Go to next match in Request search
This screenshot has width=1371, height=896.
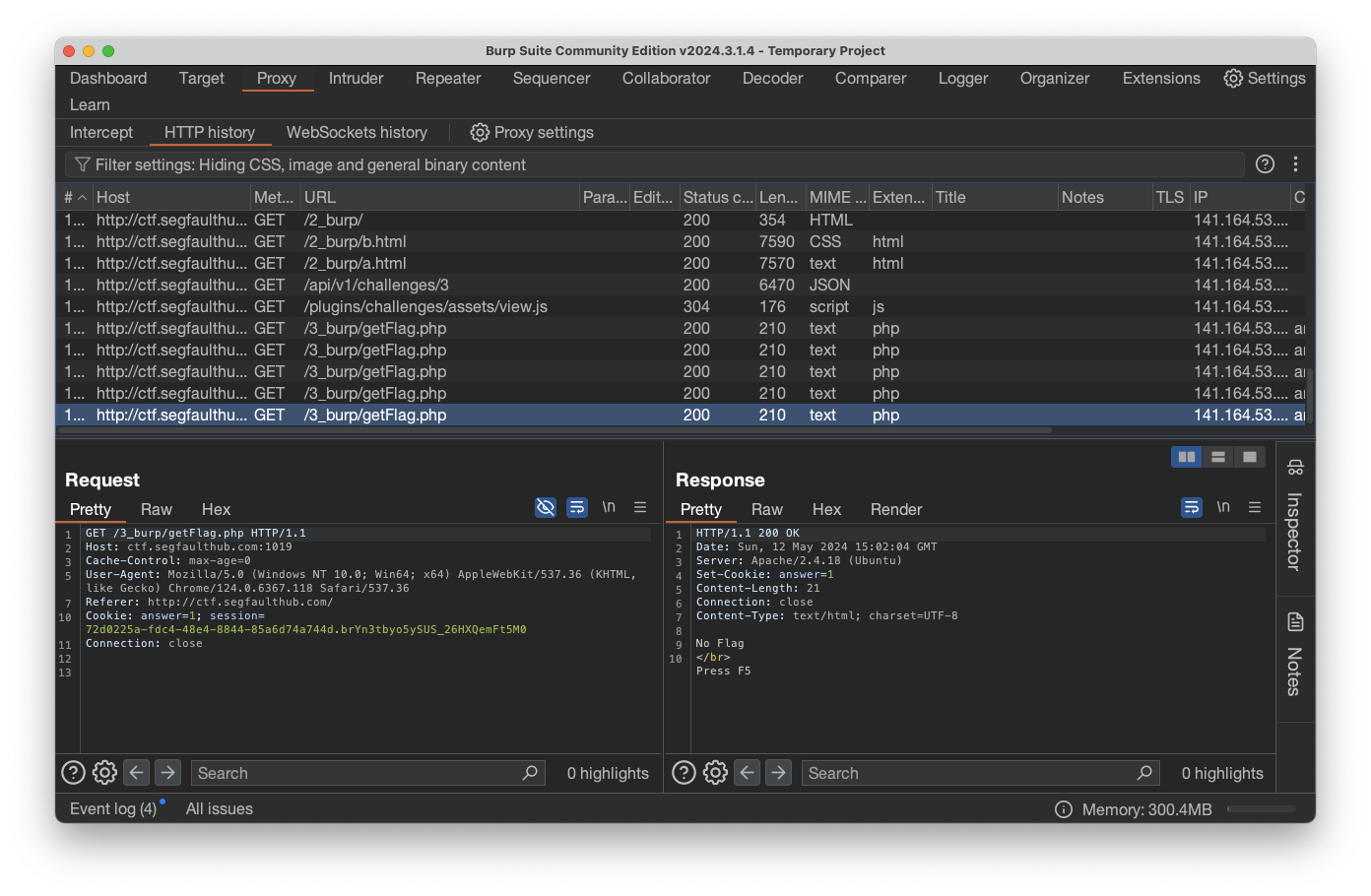point(168,773)
